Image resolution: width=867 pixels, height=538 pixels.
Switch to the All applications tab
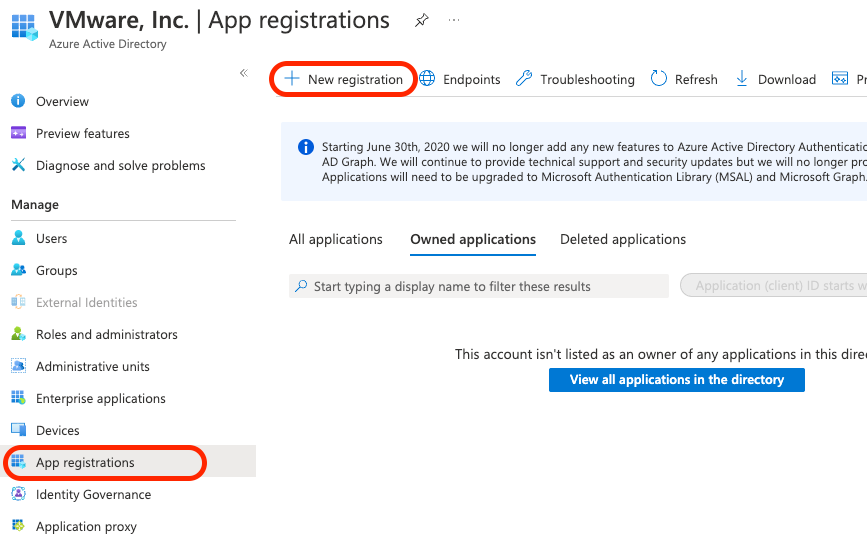click(336, 239)
